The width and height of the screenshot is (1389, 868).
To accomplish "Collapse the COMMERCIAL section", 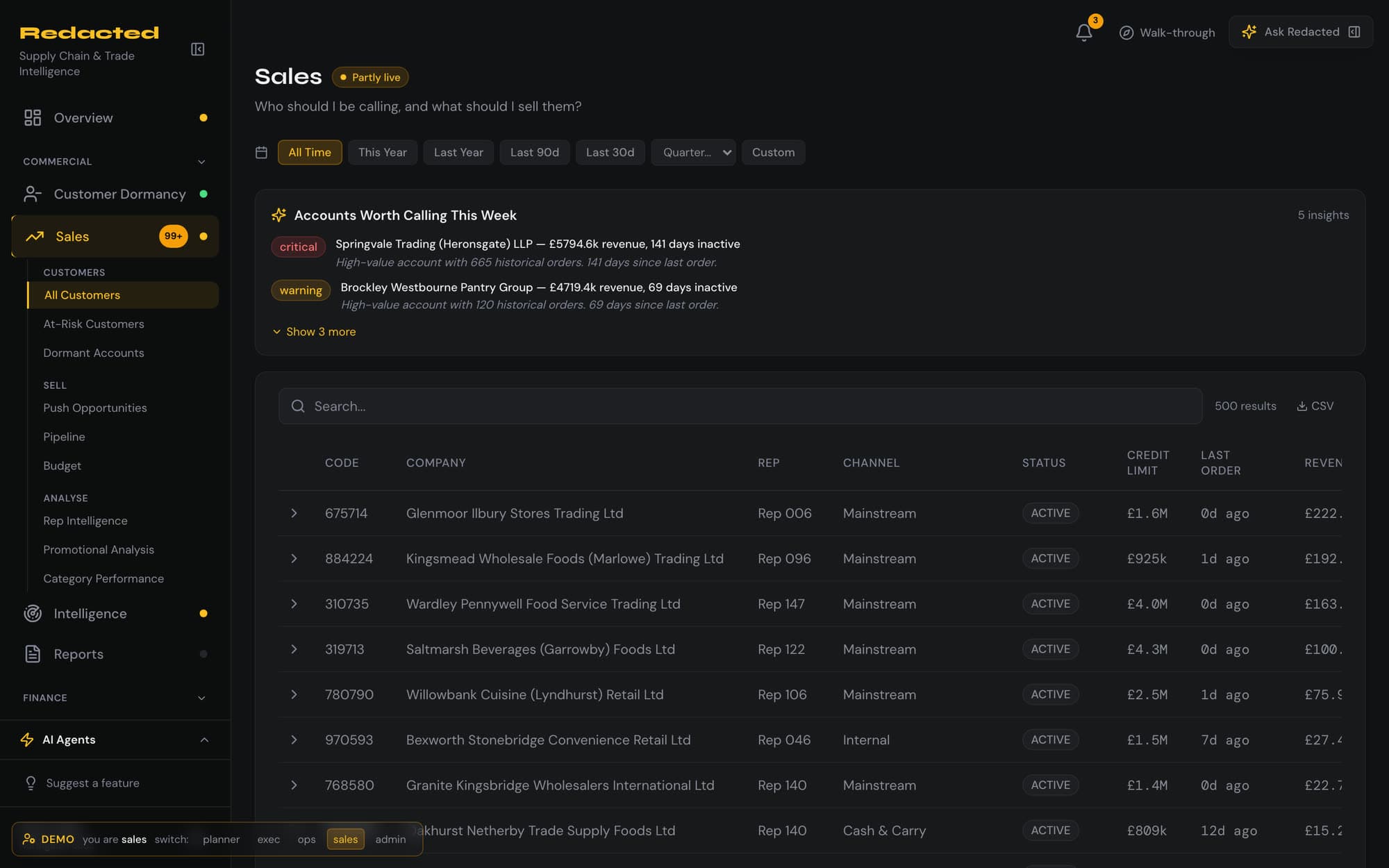I will [x=201, y=162].
